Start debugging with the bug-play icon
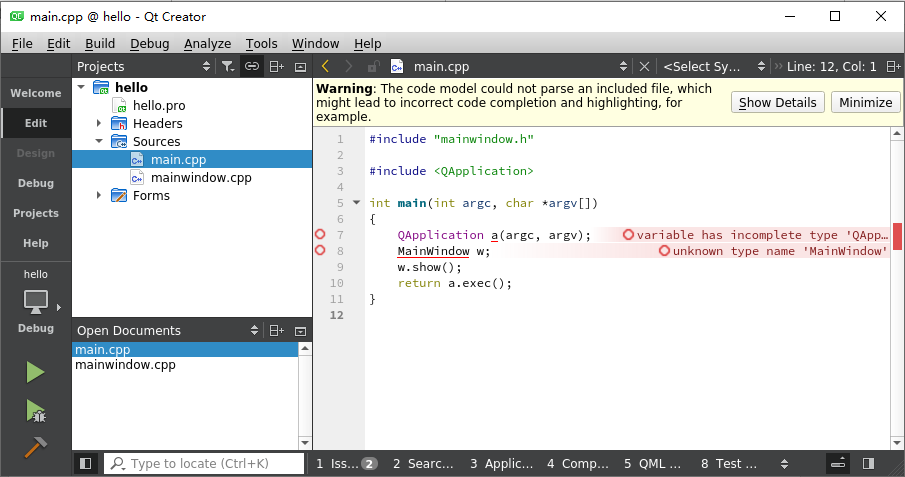This screenshot has height=477, width=905. 36,411
